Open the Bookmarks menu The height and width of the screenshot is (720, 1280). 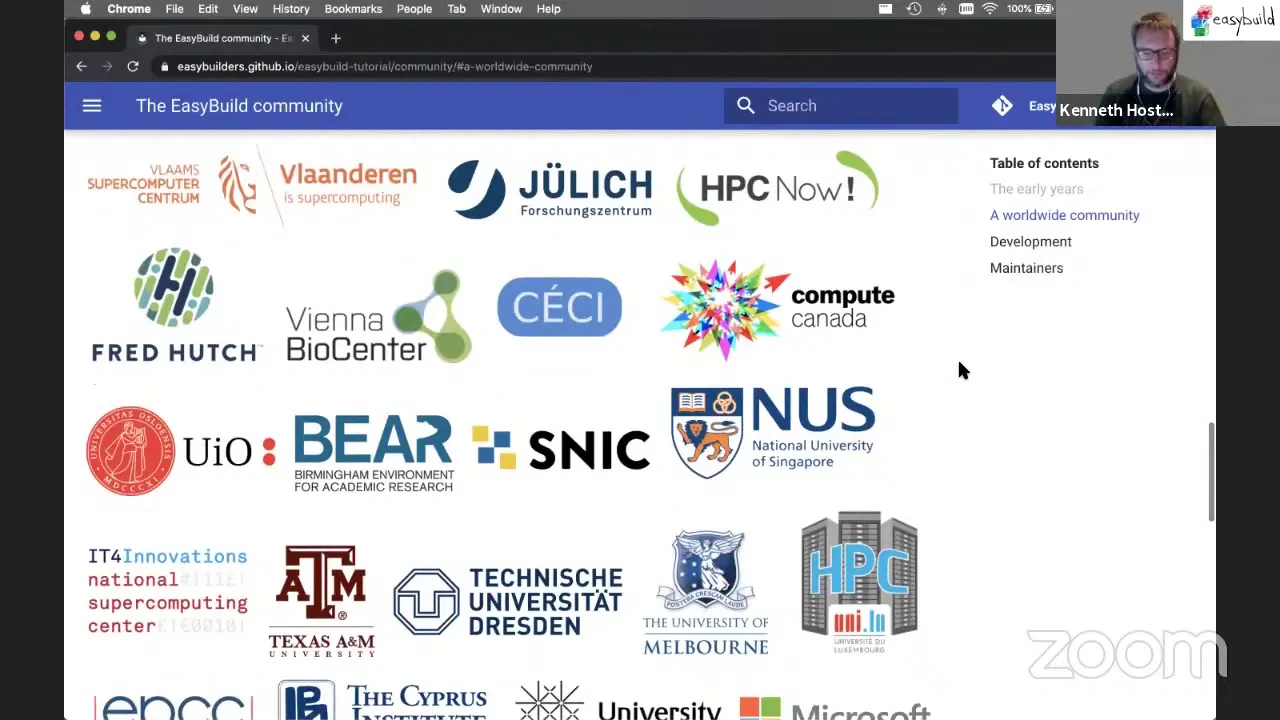[x=353, y=9]
